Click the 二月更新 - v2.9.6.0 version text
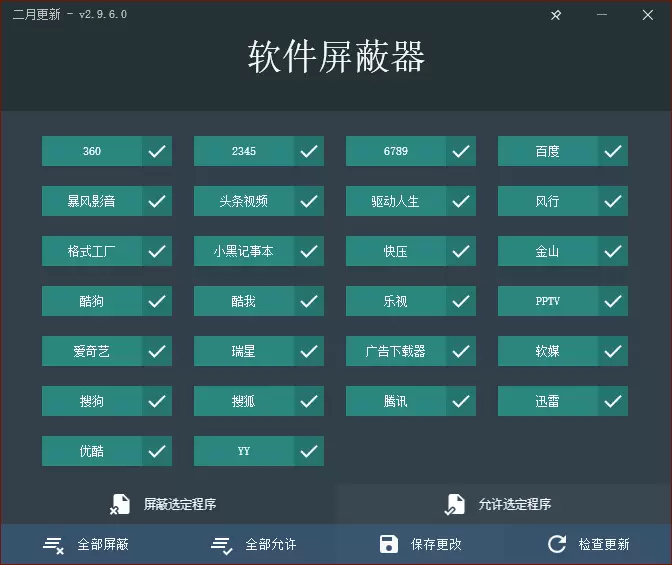This screenshot has height=565, width=672. click(70, 15)
